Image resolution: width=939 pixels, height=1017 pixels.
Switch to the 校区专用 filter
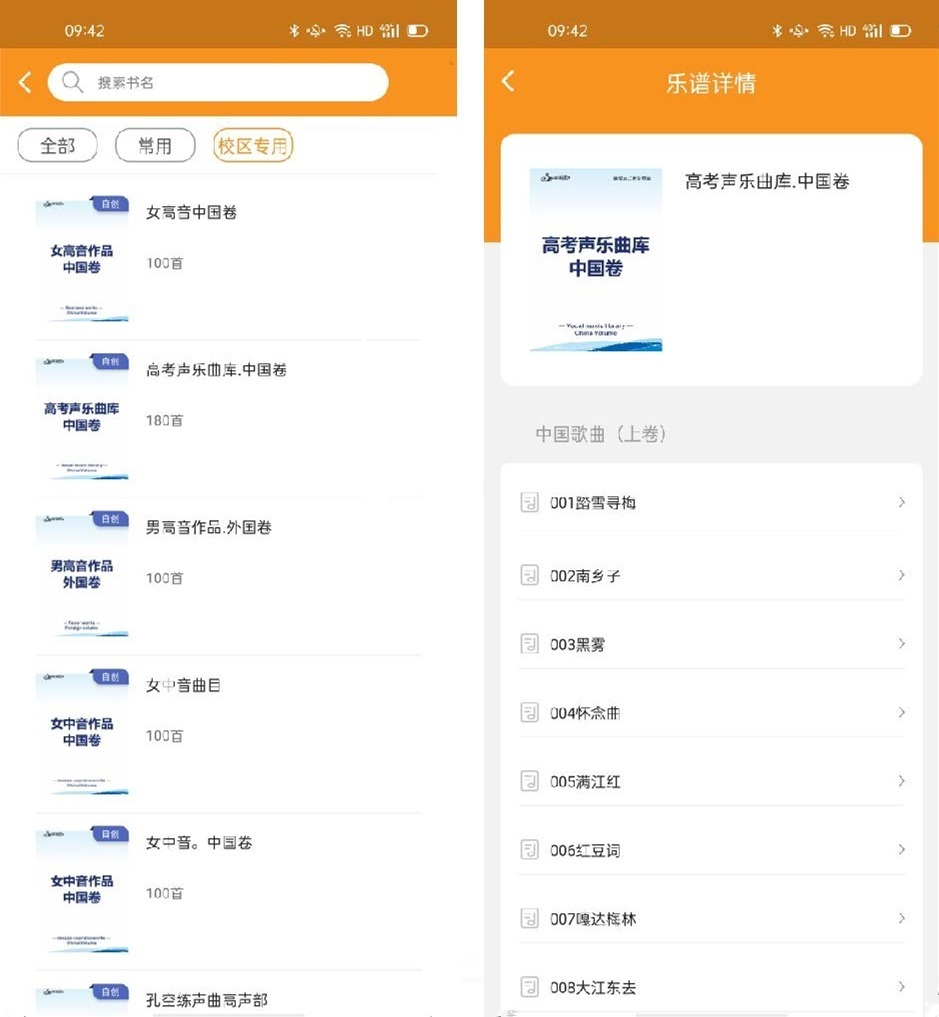[x=252, y=146]
